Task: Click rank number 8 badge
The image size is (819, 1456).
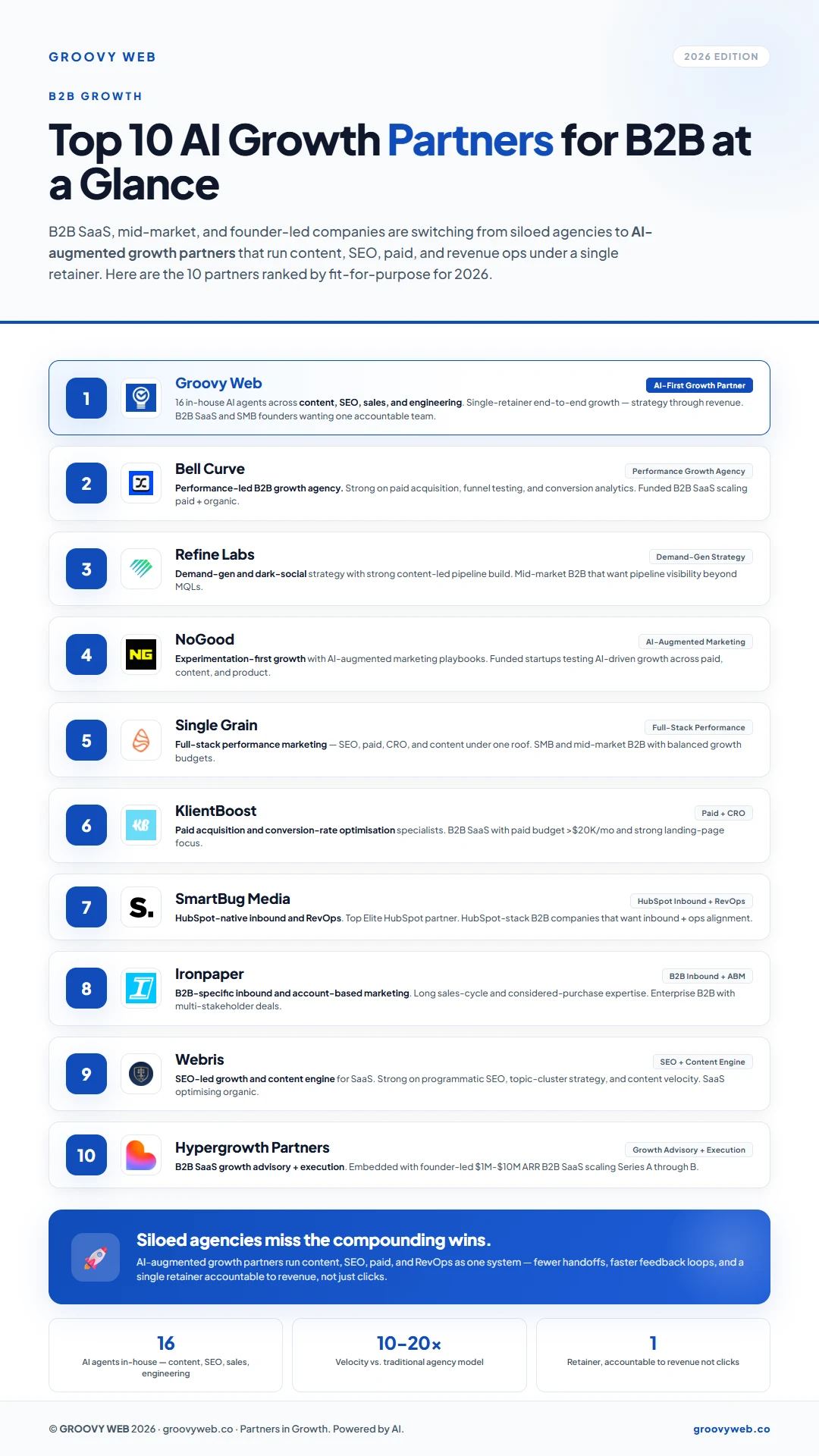Action: 86,988
